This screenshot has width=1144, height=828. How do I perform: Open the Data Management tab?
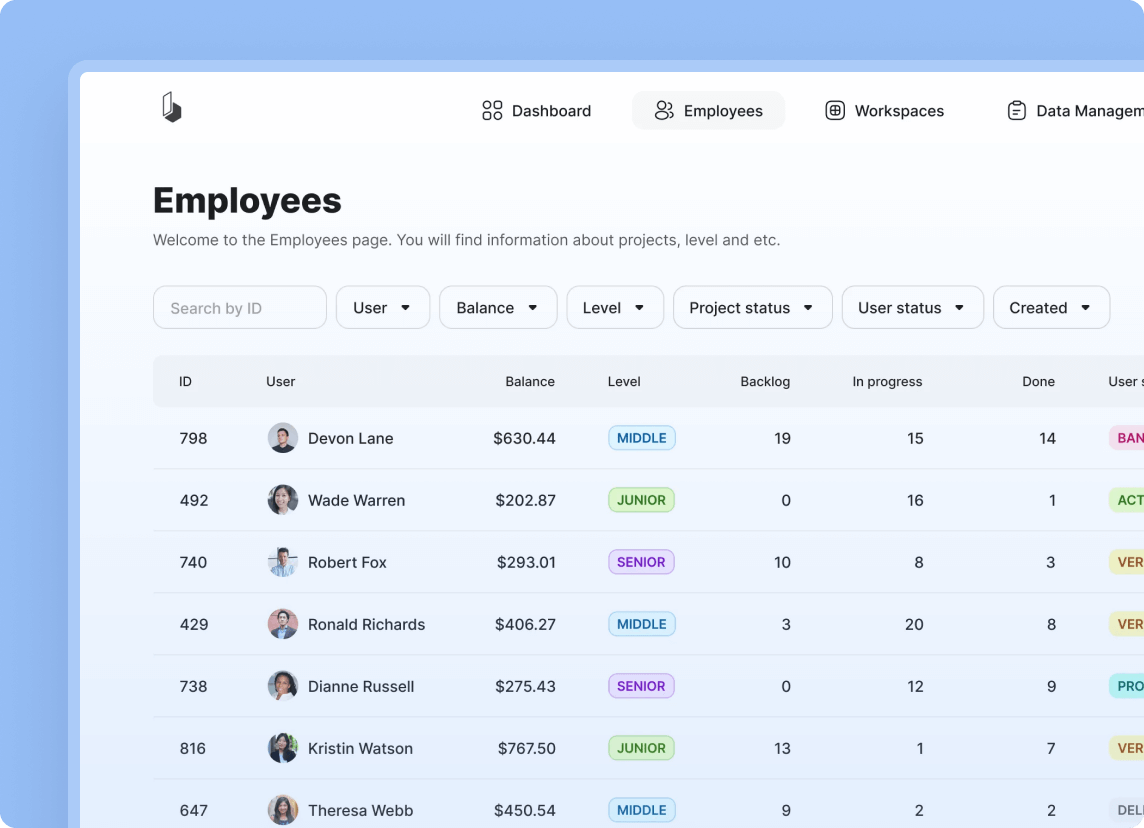pyautogui.click(x=1074, y=111)
